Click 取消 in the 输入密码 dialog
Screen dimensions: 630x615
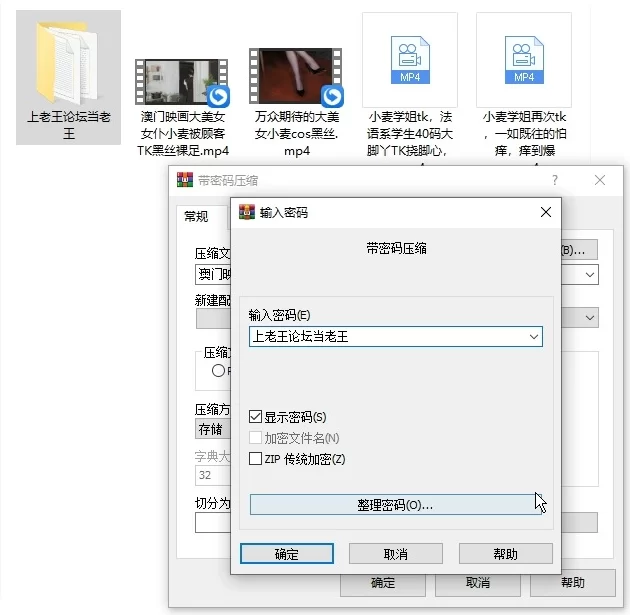[x=396, y=554]
